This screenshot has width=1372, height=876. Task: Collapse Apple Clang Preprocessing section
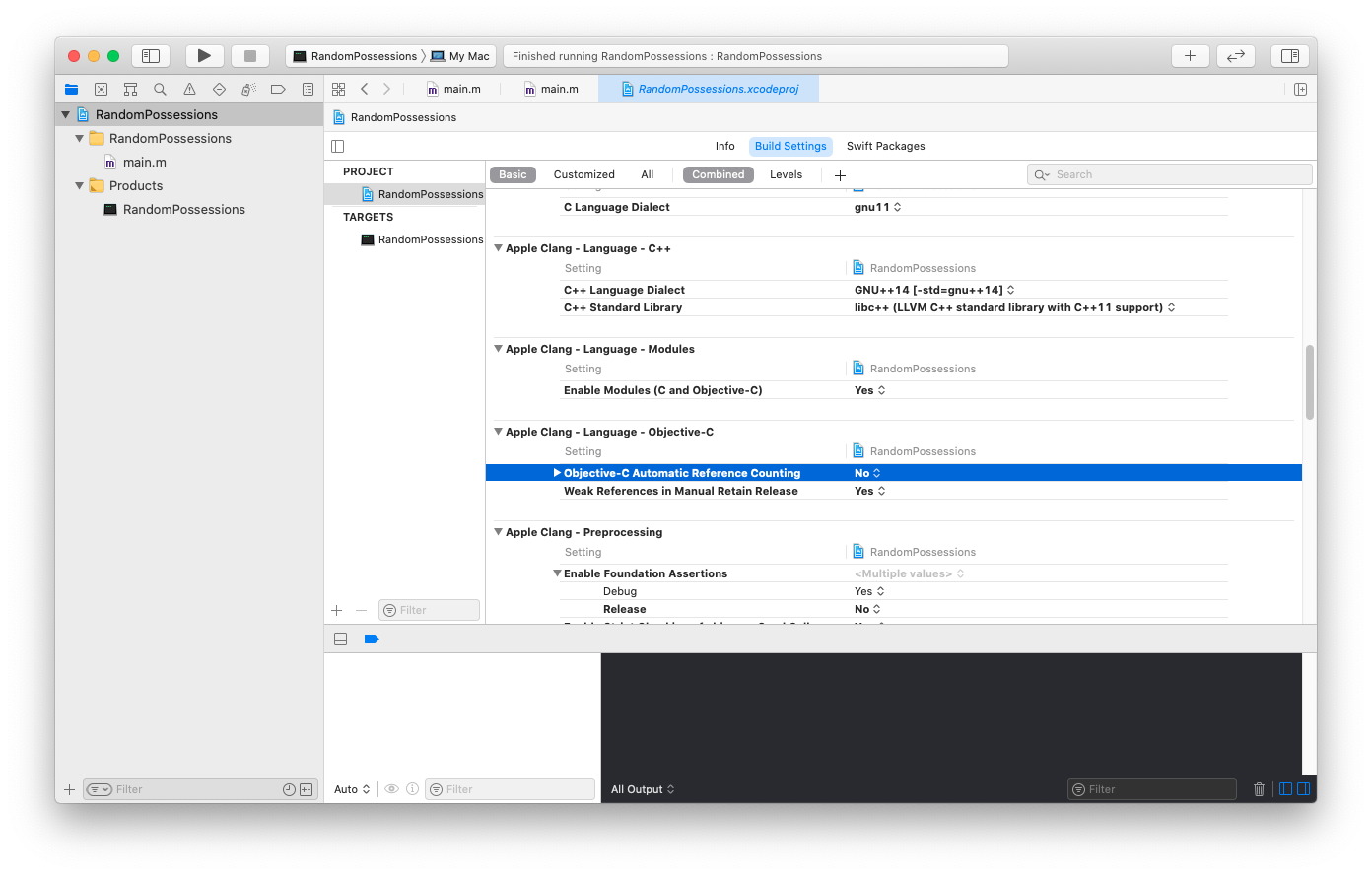(498, 532)
